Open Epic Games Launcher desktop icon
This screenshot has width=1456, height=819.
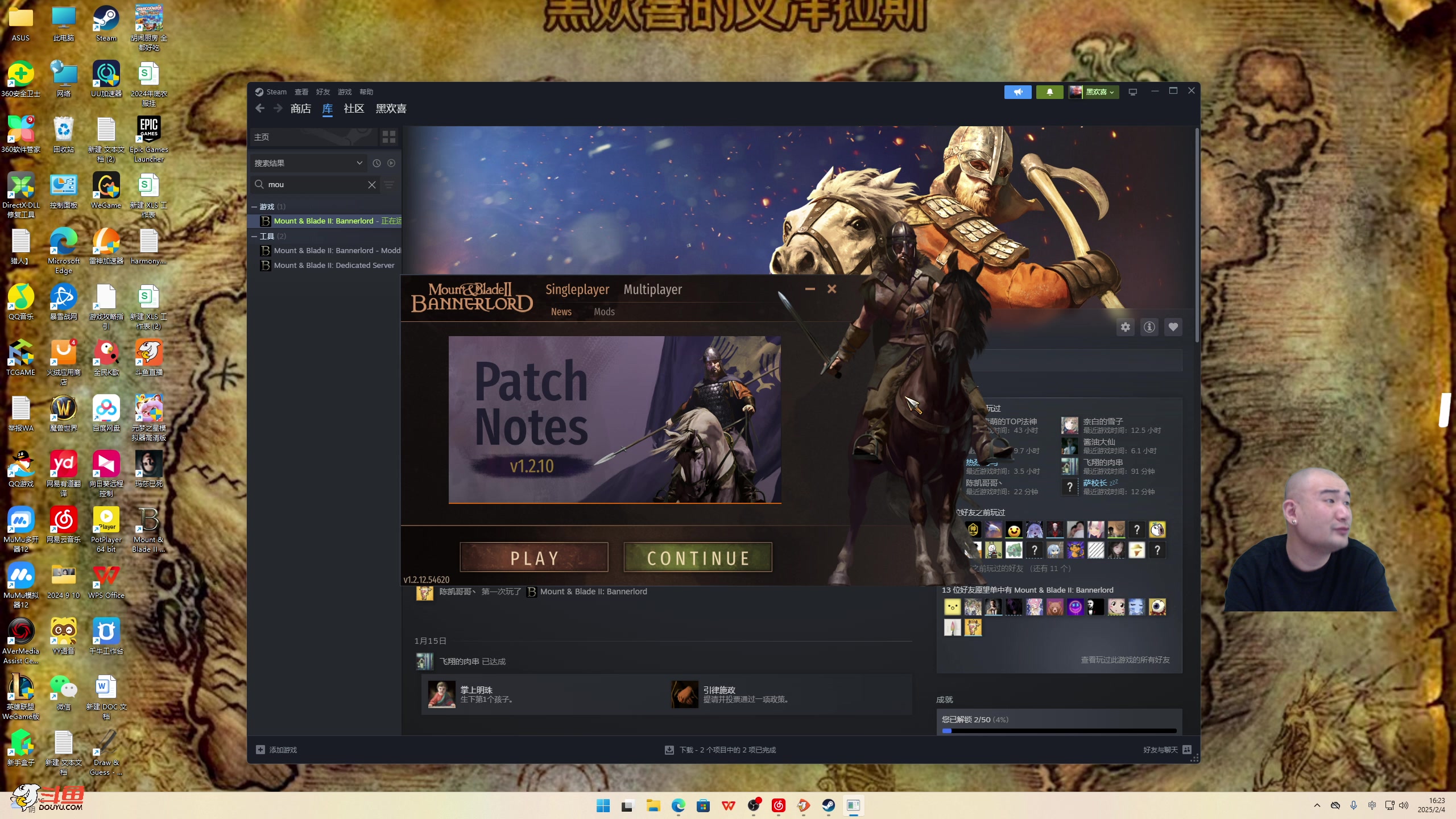coord(148,139)
